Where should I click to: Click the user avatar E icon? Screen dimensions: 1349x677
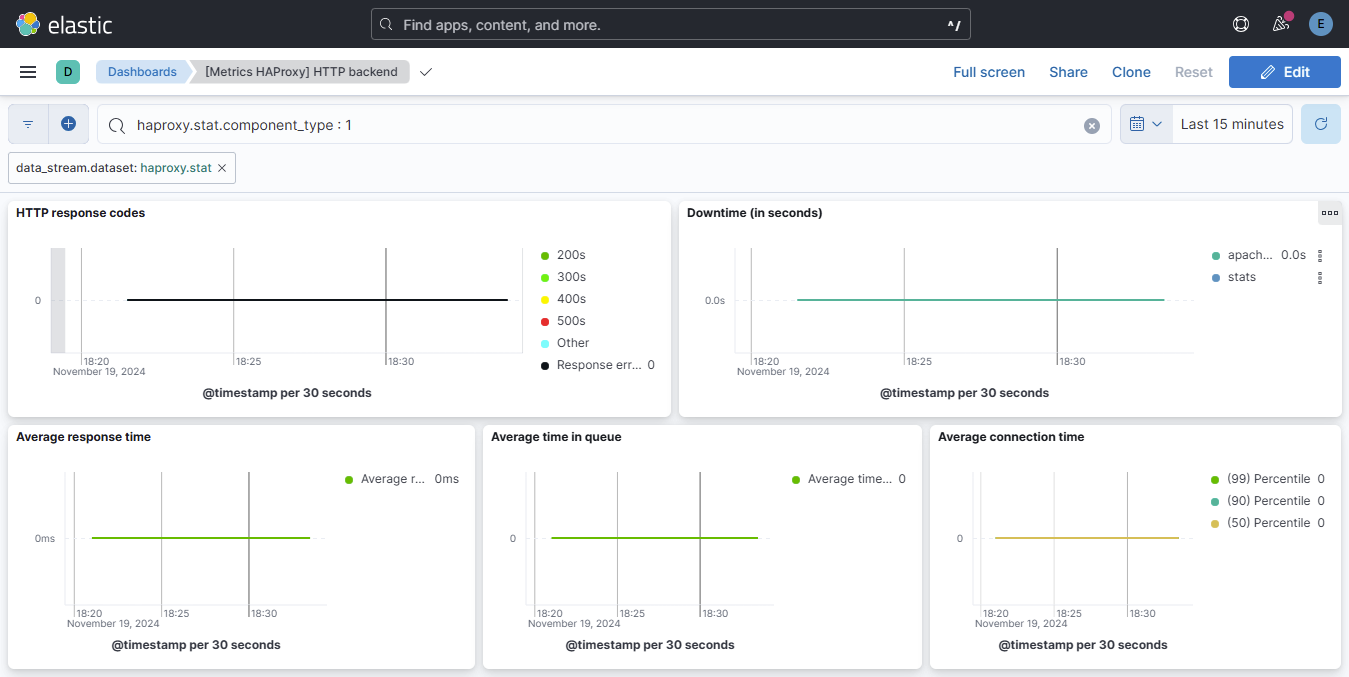coord(1320,24)
